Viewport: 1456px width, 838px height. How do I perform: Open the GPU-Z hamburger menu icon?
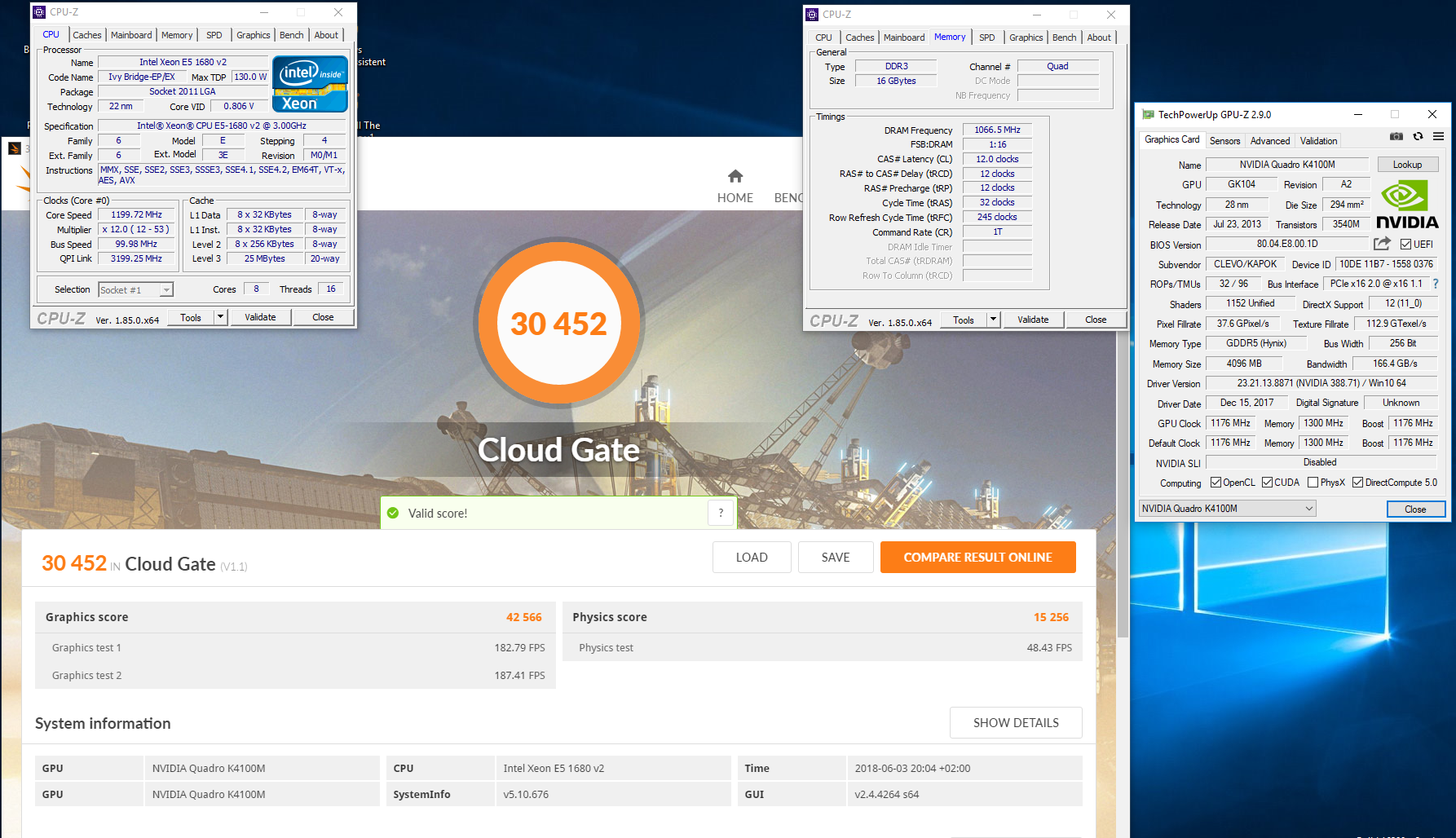point(1439,136)
